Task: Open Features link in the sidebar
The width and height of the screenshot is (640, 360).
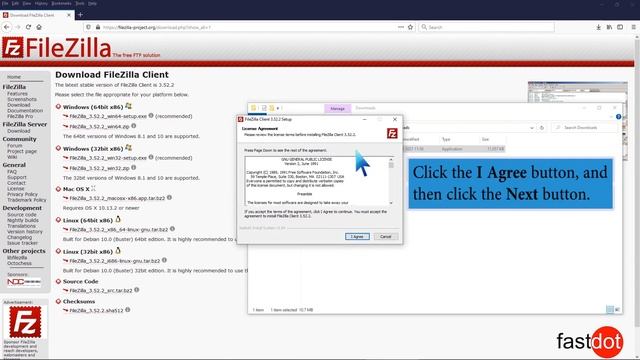Action: click(17, 93)
